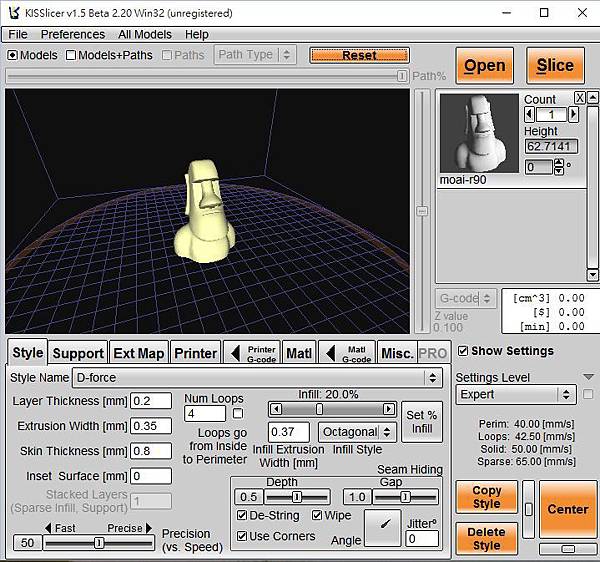Switch to the Printer tab
Screen dimensions: 600x562
tap(196, 353)
